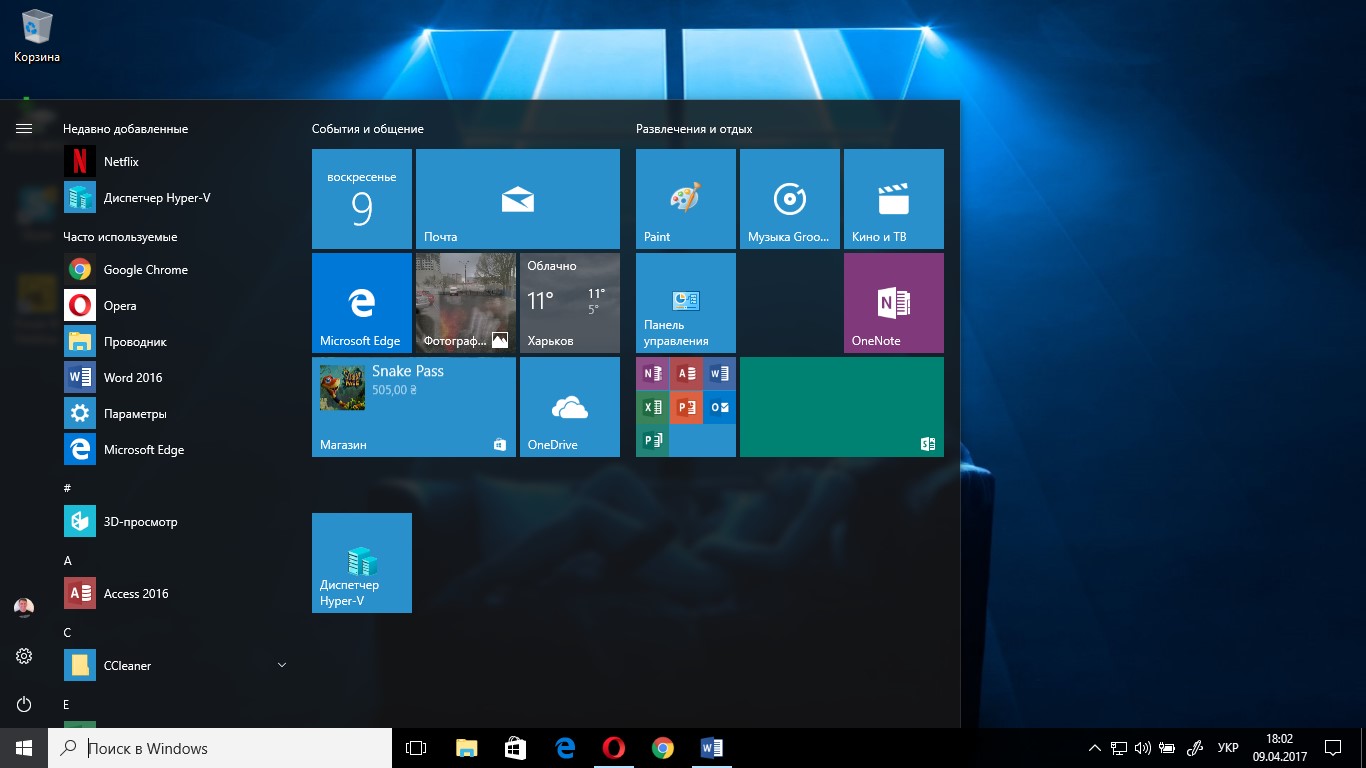This screenshot has width=1366, height=768.
Task: Open Параметры in the app list
Action: 176,413
